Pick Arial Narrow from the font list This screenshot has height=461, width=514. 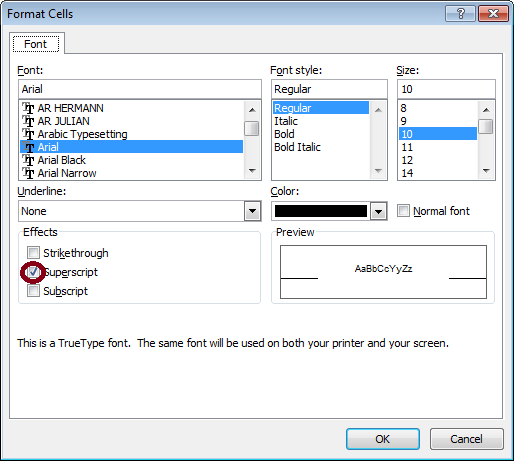[x=132, y=173]
